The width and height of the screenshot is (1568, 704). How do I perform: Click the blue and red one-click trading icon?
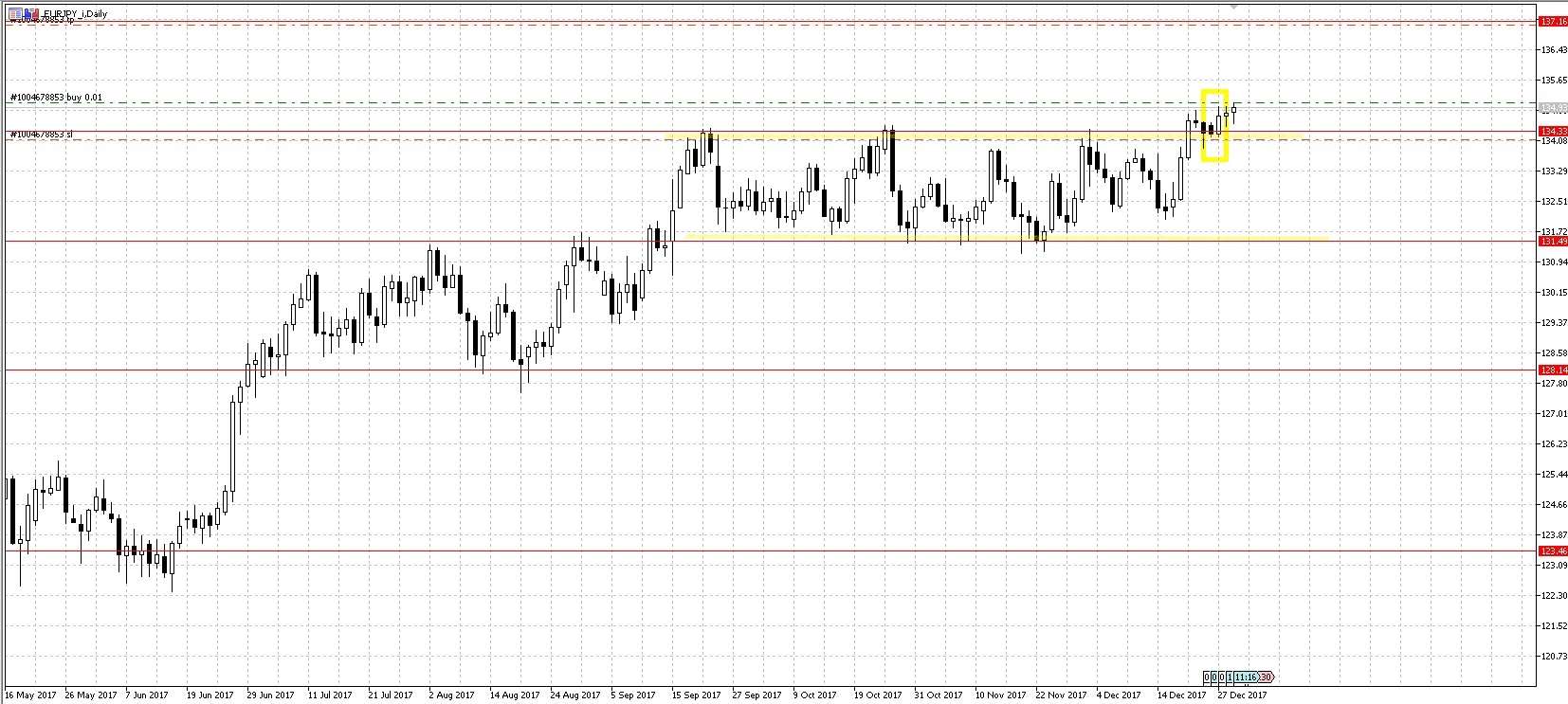(32, 13)
